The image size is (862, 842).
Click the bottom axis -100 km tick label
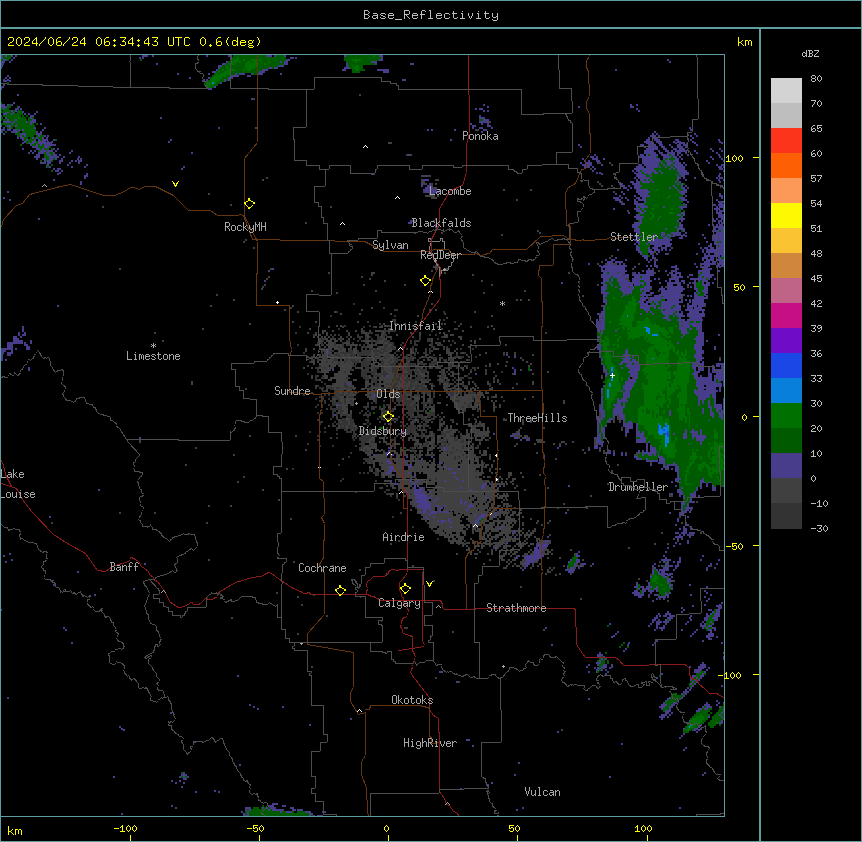coord(125,828)
